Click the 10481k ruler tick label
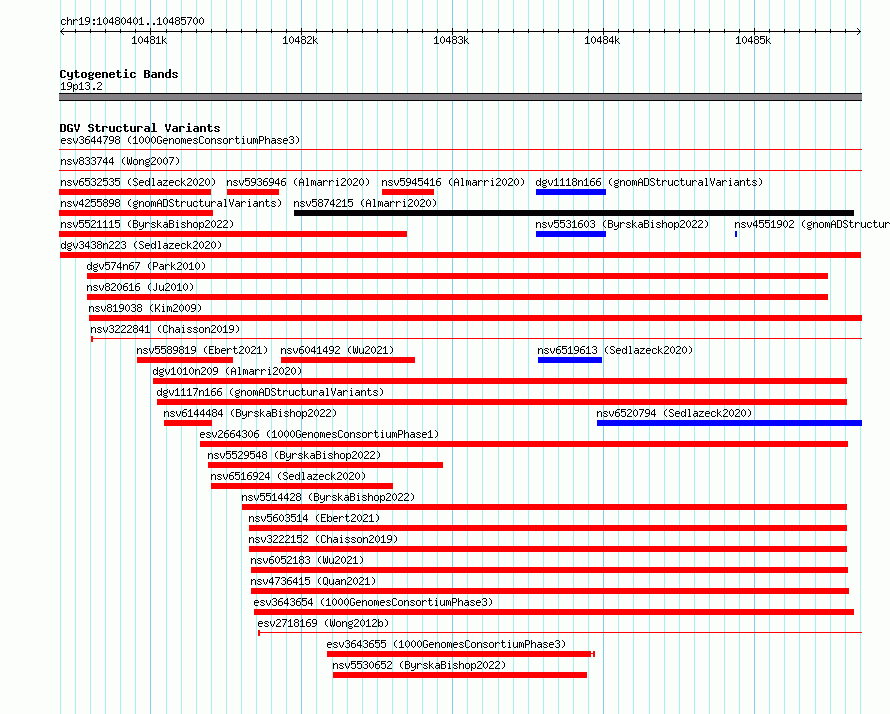 pyautogui.click(x=149, y=40)
